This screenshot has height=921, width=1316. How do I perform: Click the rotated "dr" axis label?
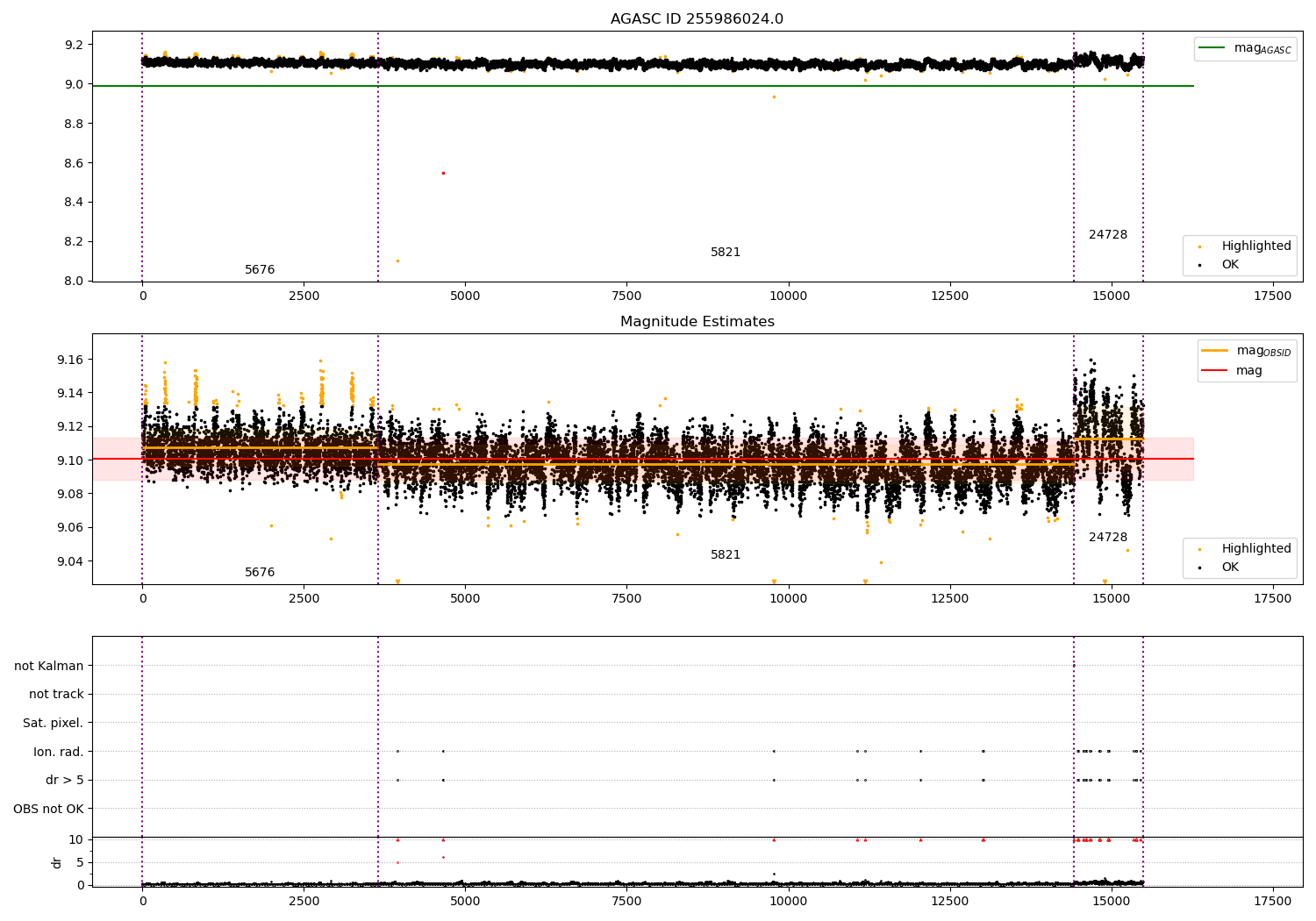tap(56, 862)
